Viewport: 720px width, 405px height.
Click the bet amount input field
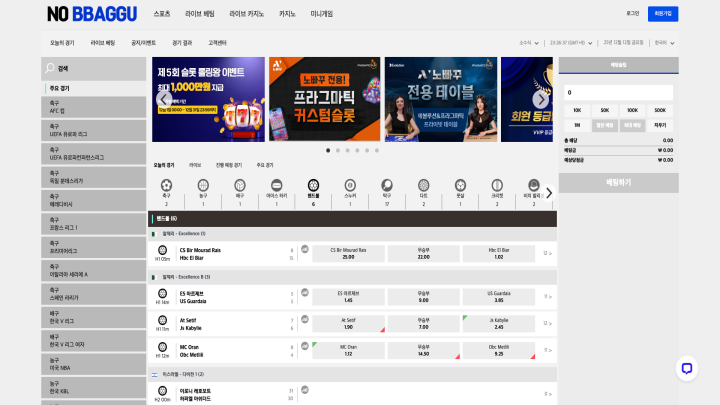pos(618,91)
